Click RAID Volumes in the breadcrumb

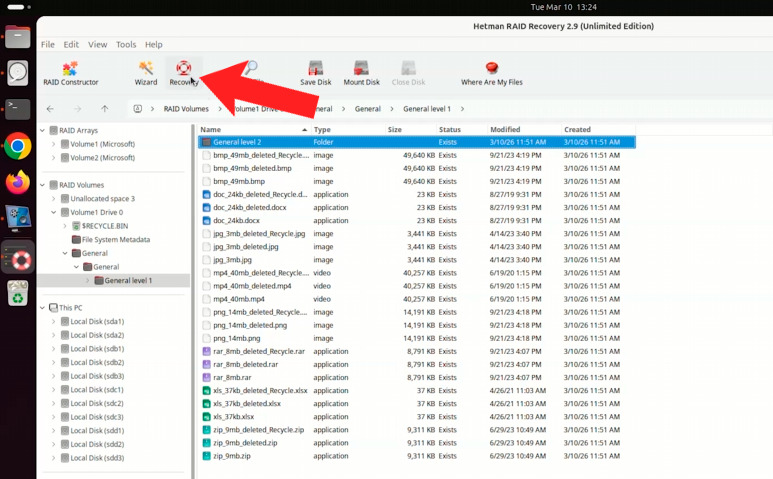click(x=186, y=109)
